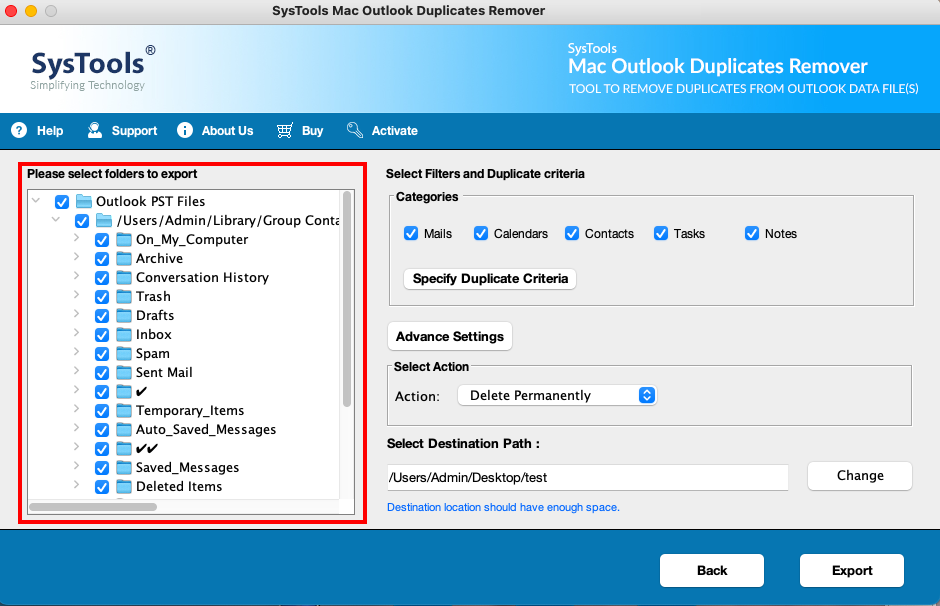Uncheck the Calendars category checkbox
This screenshot has width=940, height=606.
[x=481, y=233]
